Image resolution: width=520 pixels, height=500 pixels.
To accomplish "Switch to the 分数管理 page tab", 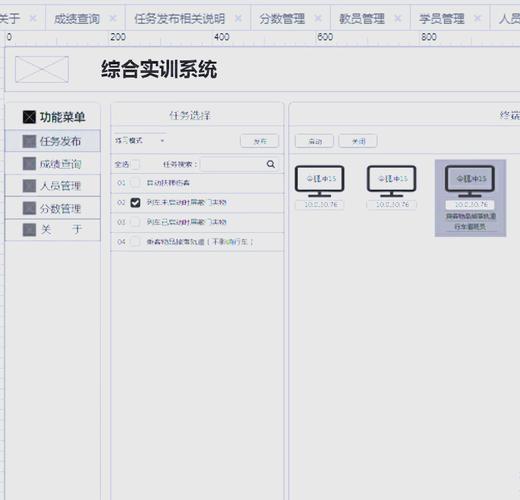I will point(282,19).
